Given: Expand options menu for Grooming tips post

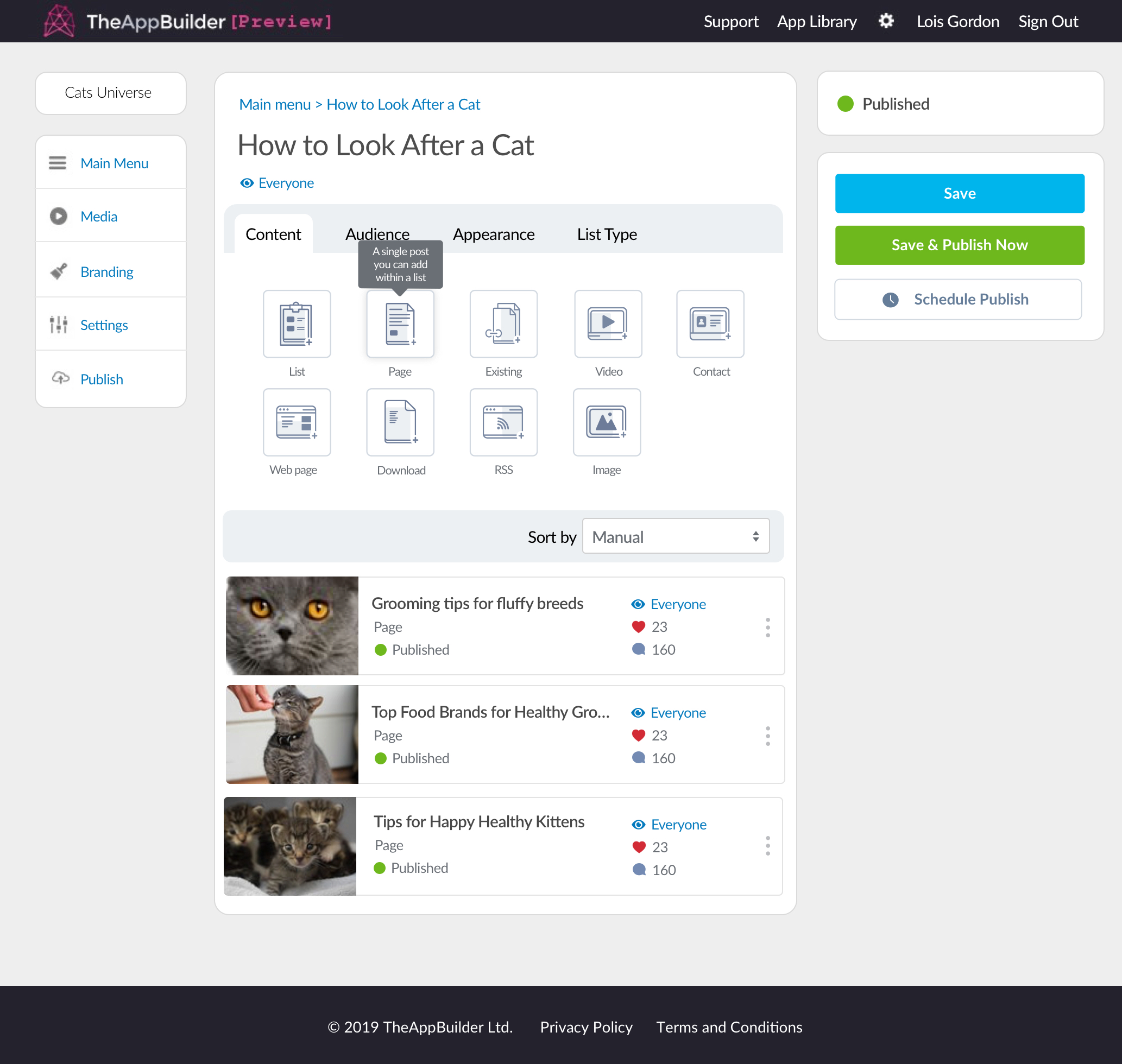Looking at the screenshot, I should [x=768, y=628].
